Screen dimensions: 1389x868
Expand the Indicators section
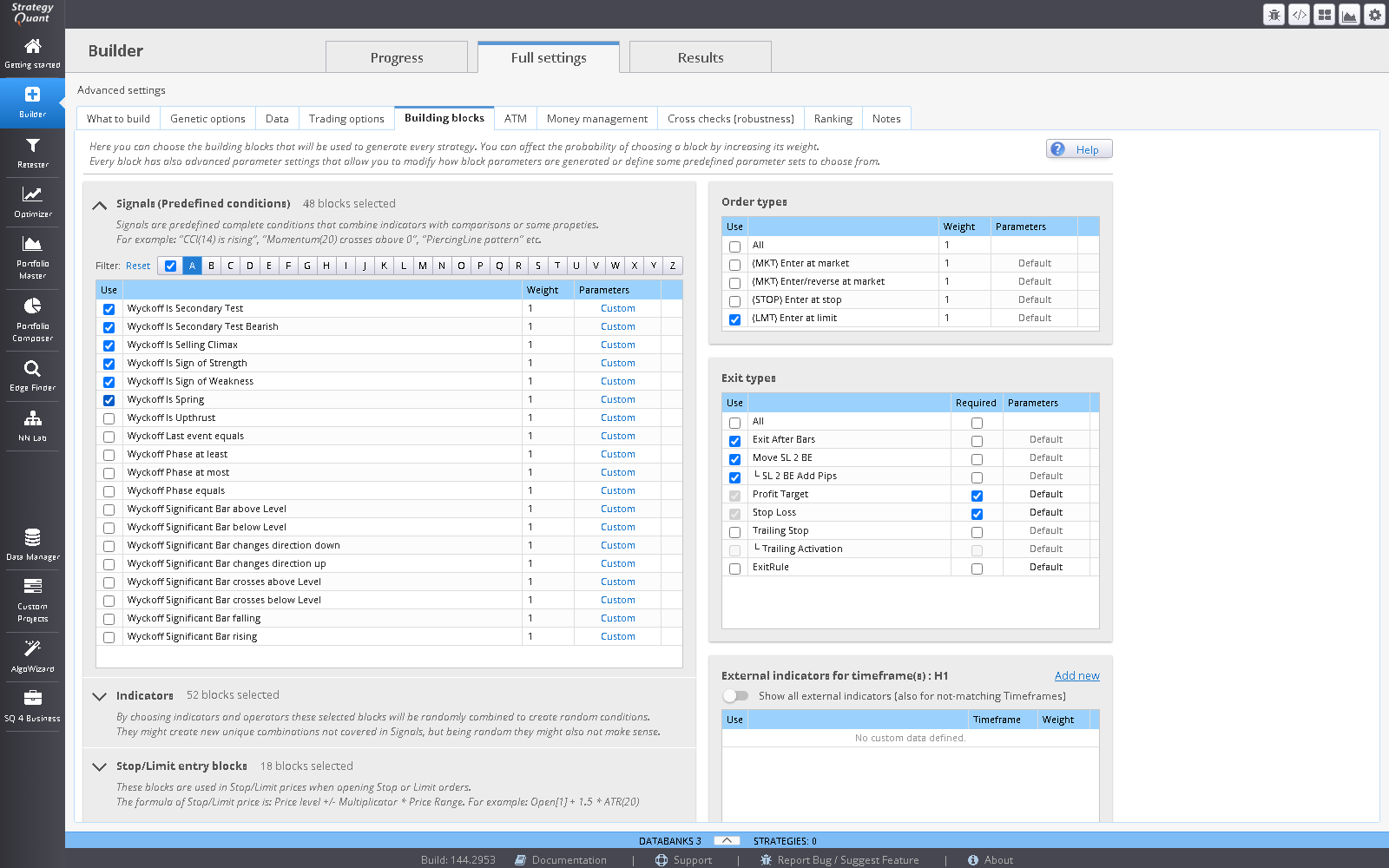pos(100,696)
